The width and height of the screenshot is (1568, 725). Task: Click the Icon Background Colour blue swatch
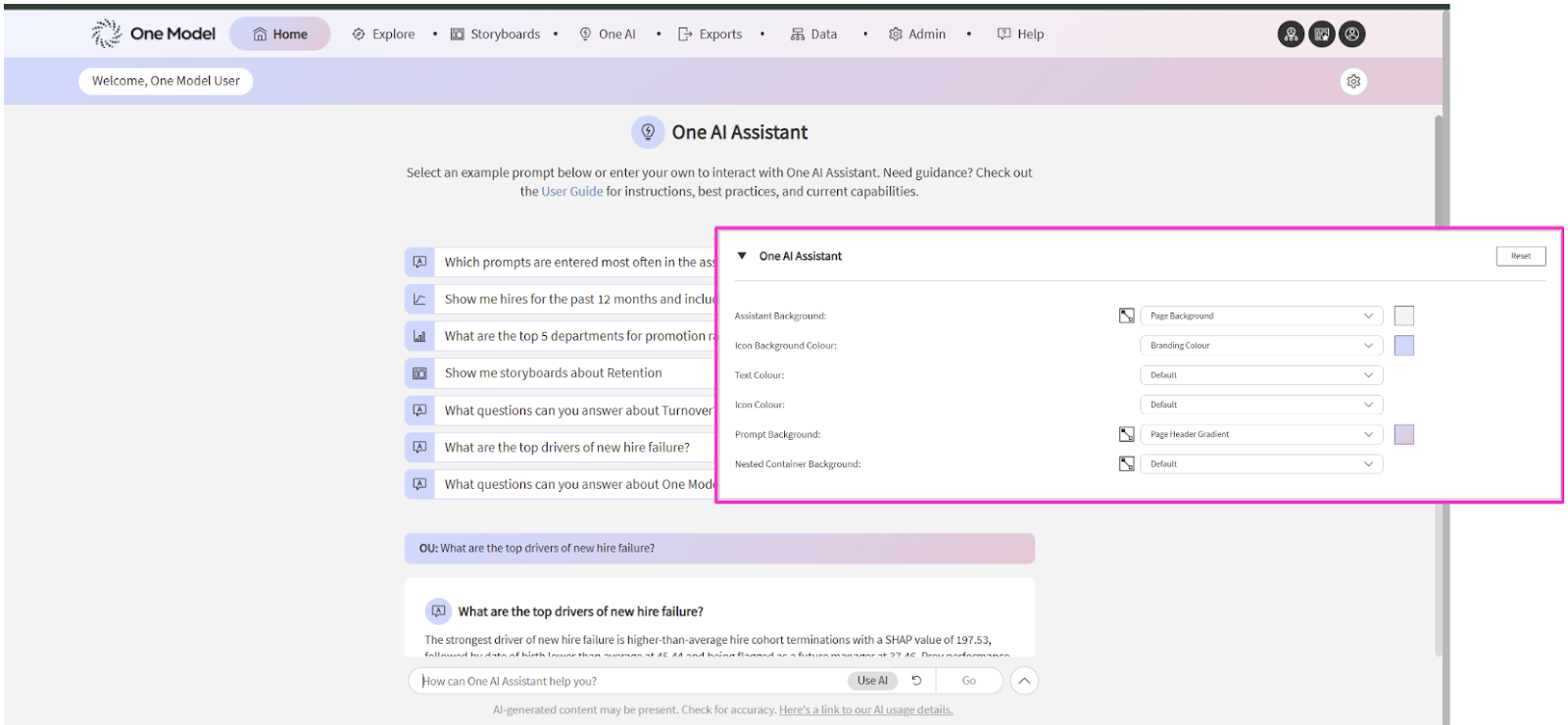coord(1404,345)
